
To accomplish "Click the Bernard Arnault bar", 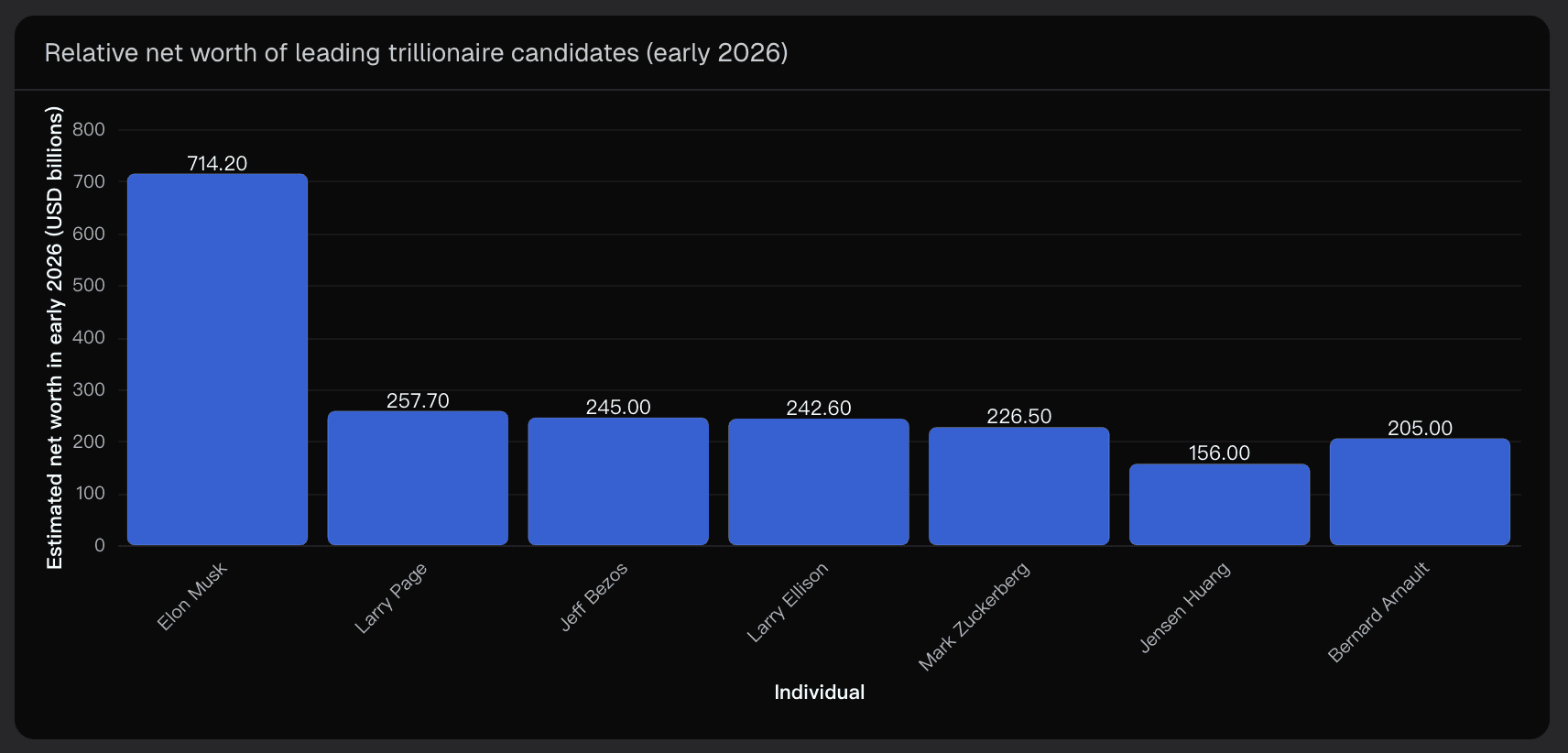I will 1420,492.
